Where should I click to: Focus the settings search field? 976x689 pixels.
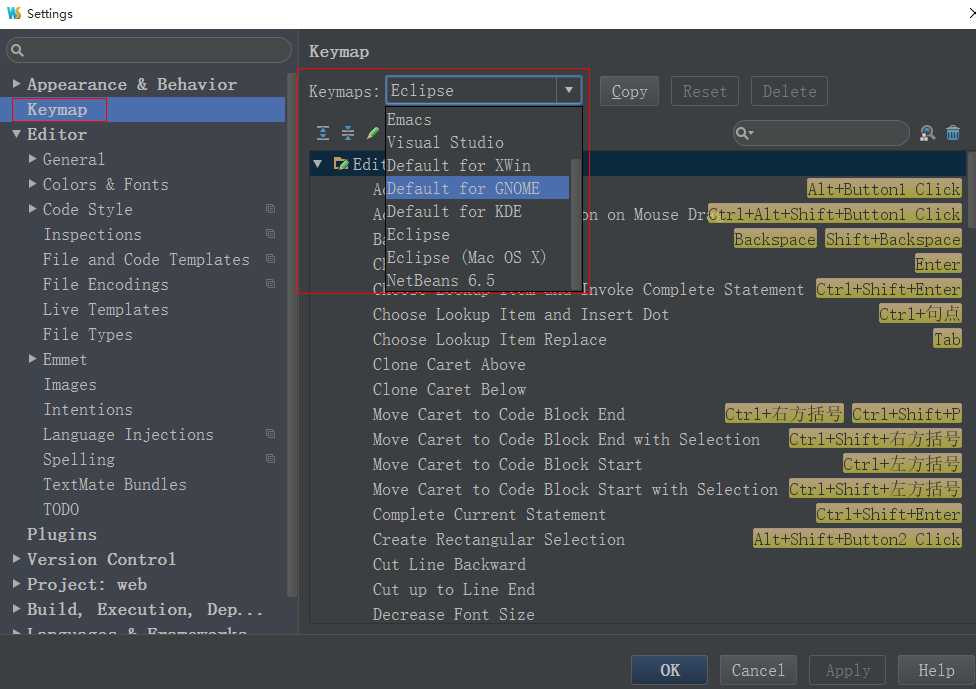point(149,50)
